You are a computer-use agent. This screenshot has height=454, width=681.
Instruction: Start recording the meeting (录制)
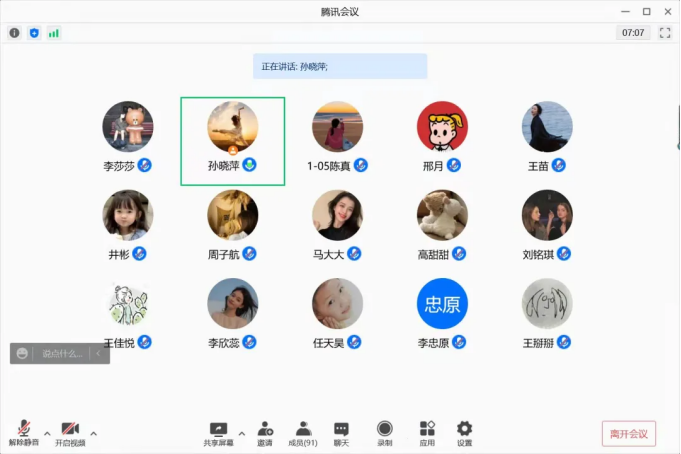coord(385,432)
